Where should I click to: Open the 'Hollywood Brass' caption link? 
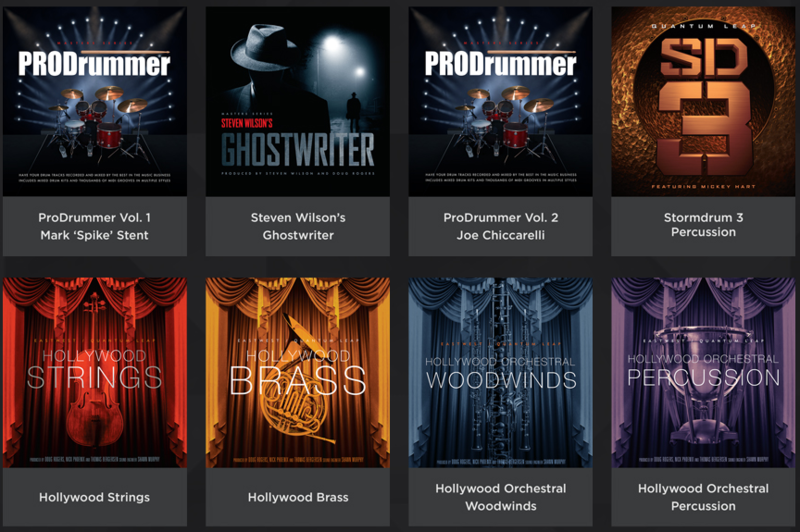click(297, 497)
